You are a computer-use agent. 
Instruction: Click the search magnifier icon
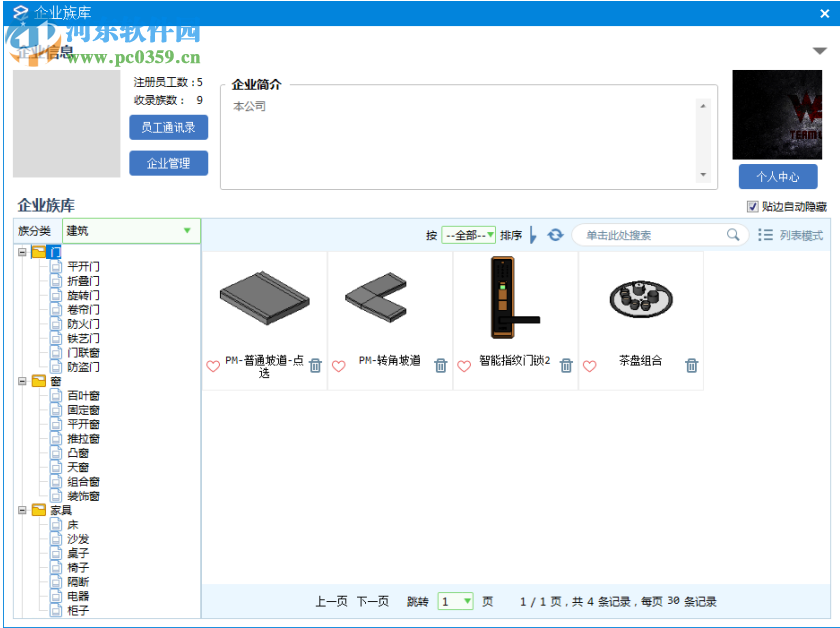[733, 235]
